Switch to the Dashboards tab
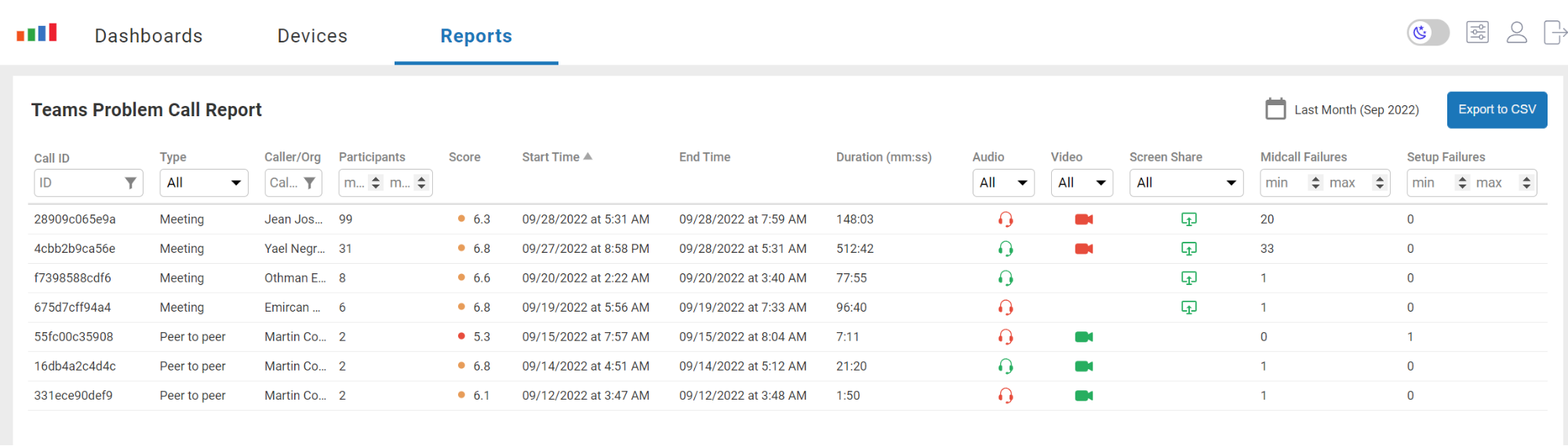 click(148, 36)
